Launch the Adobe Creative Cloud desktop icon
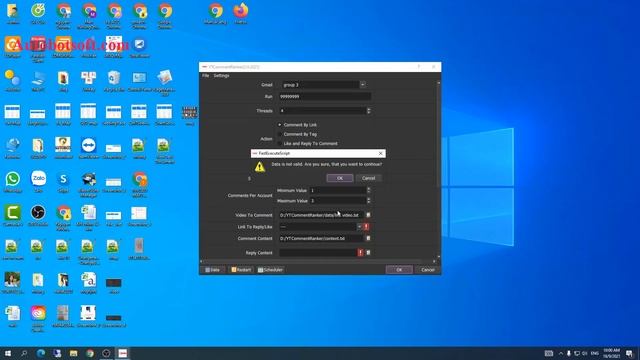This screenshot has height=360, width=640. [x=38, y=318]
